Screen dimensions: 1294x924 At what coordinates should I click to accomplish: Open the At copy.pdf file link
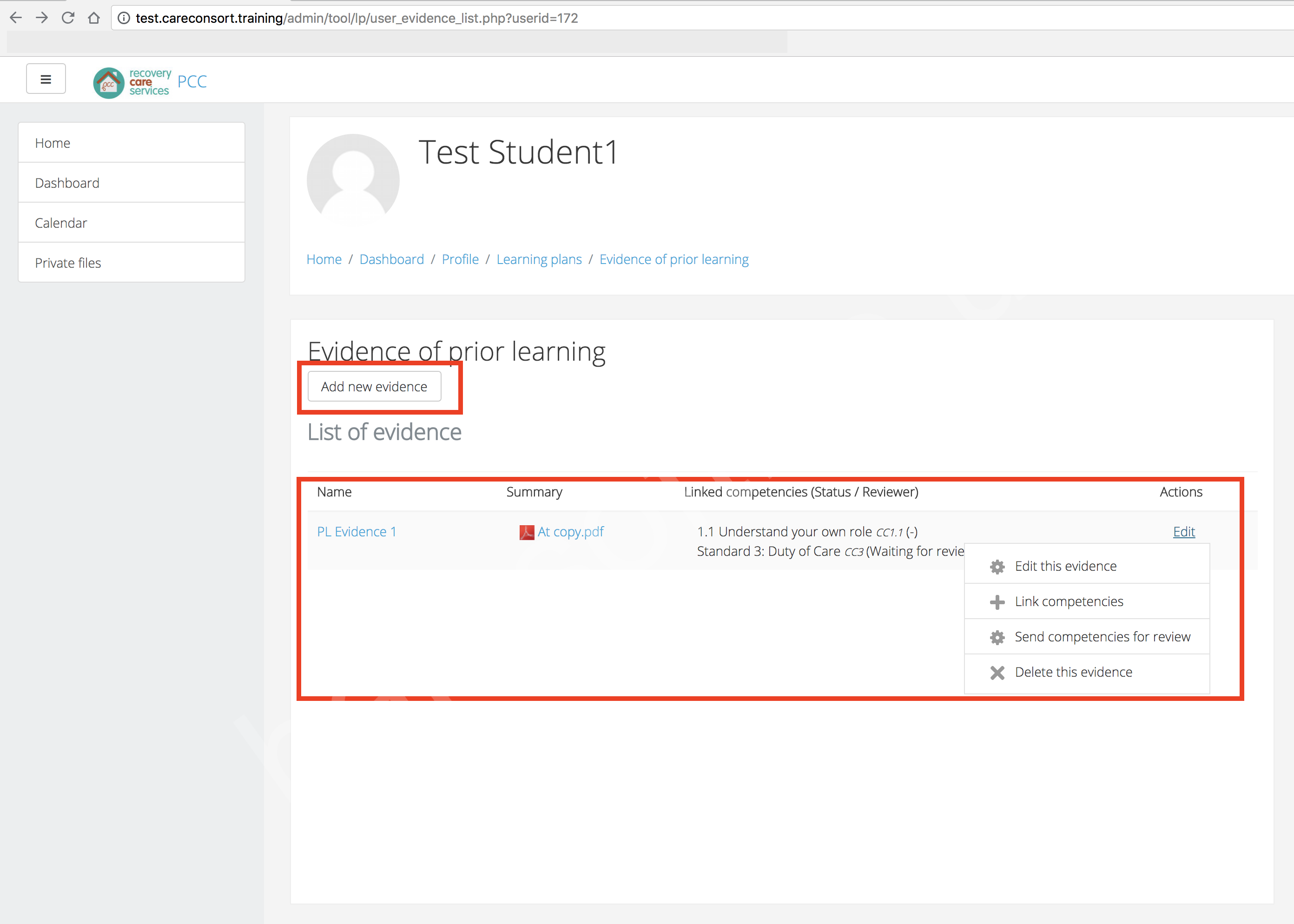coord(571,532)
